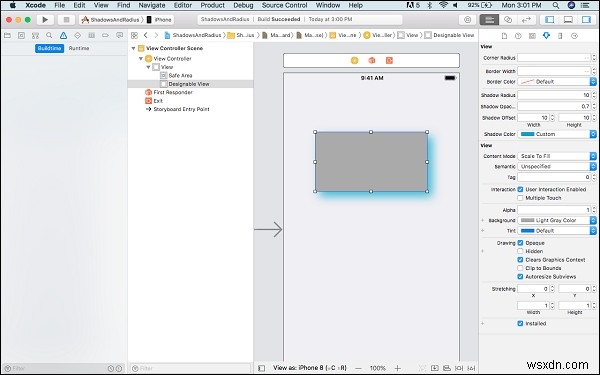Toggle the navigator panel visibility
Image resolution: width=600 pixels, height=375 pixels.
[550, 20]
